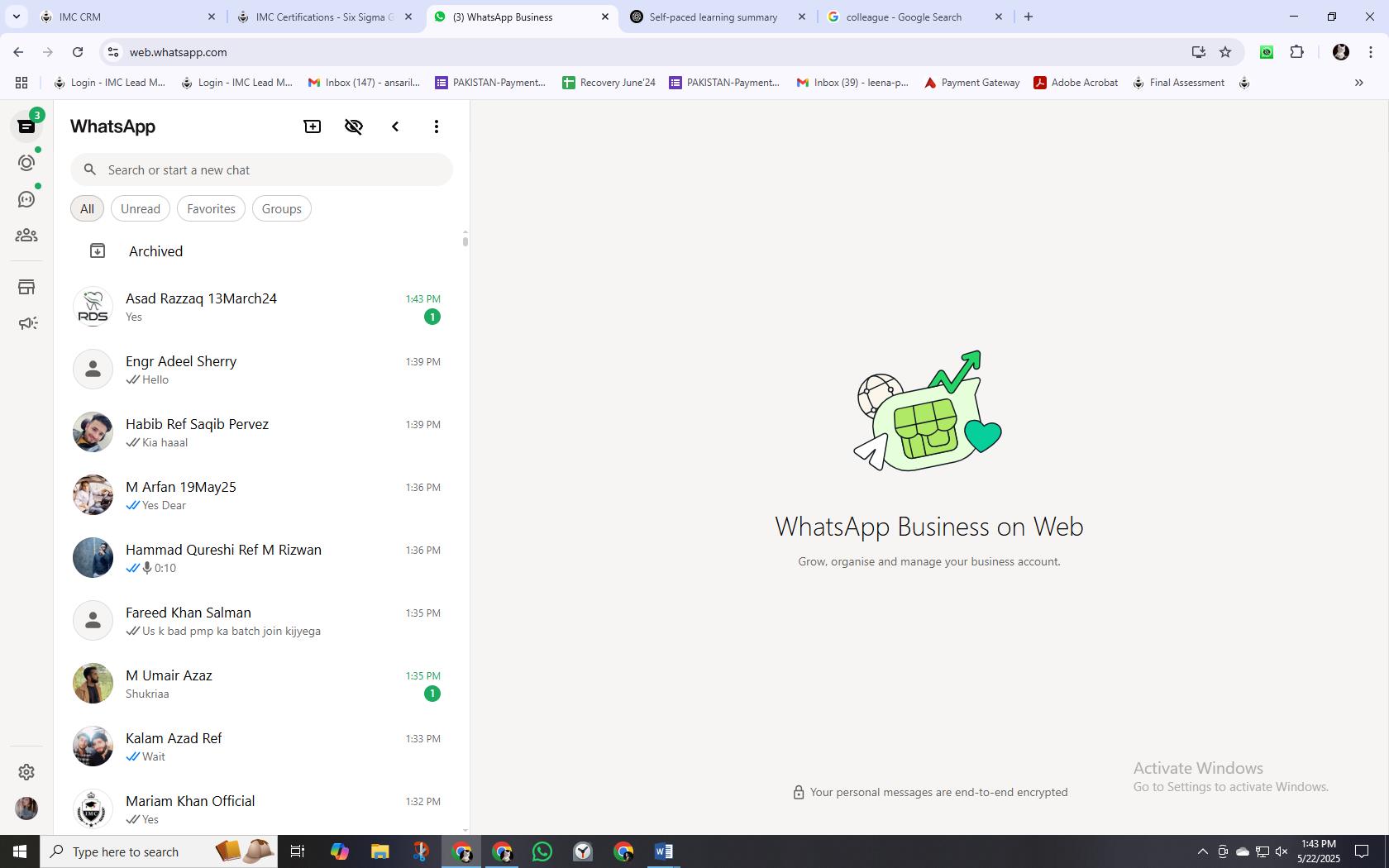Click the Search or start a new chat field
Image resolution: width=1389 pixels, height=868 pixels.
[261, 169]
